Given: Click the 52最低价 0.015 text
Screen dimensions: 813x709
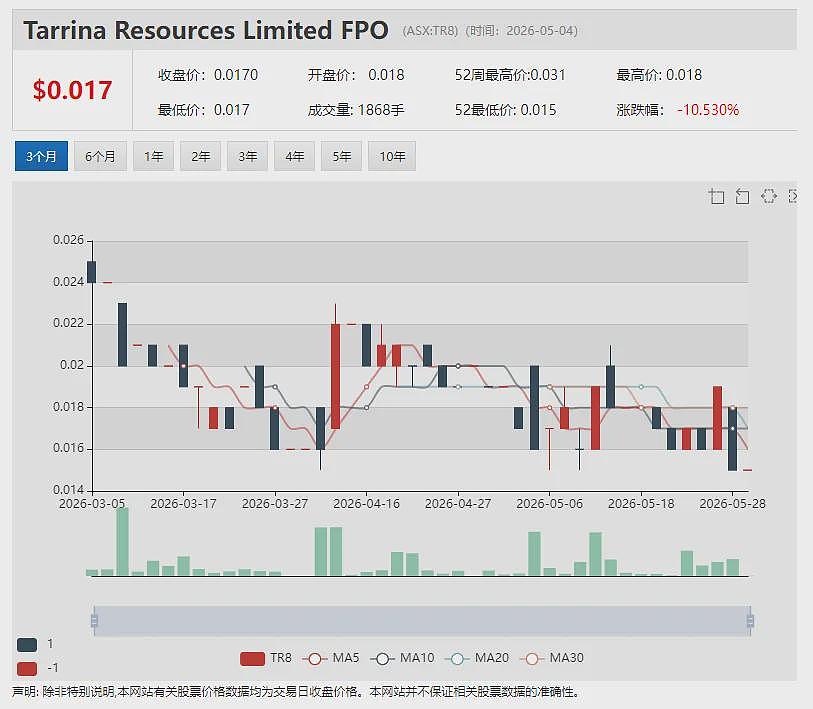Looking at the screenshot, I should (506, 110).
